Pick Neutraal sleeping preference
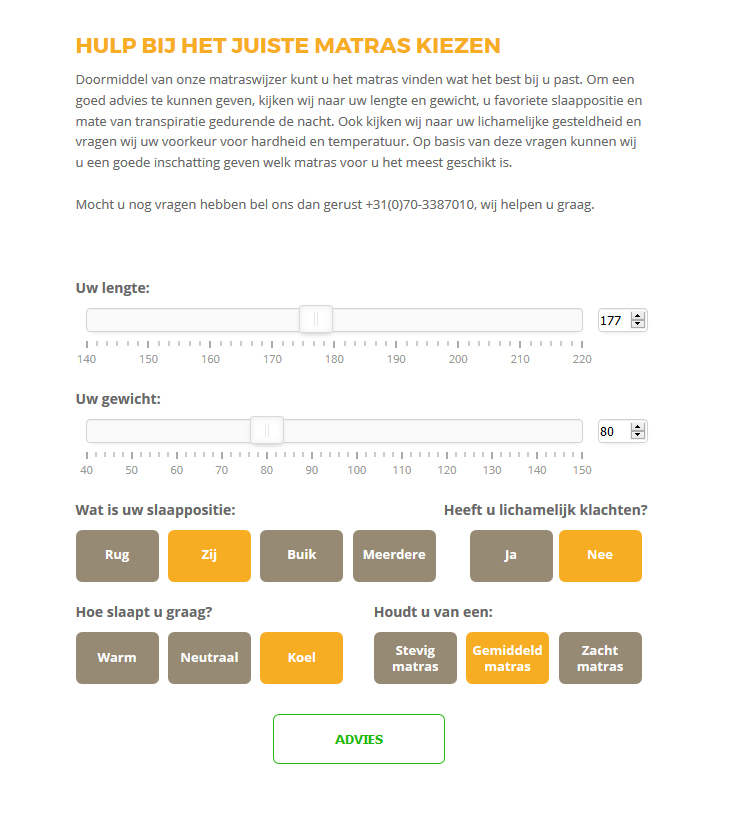This screenshot has width=741, height=822. coord(209,658)
